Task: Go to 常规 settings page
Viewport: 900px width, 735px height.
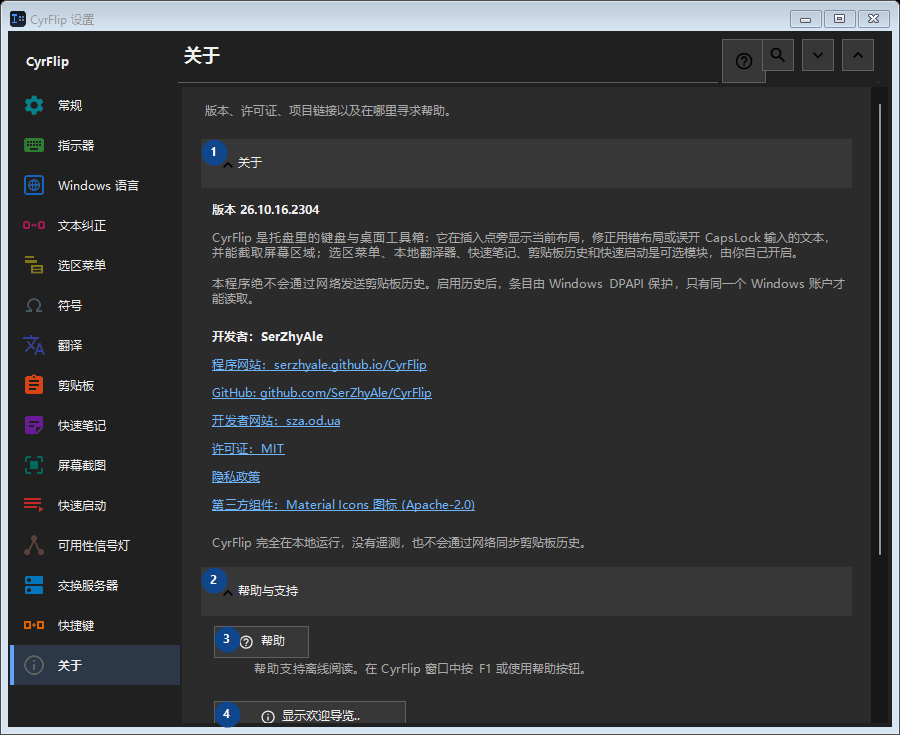Action: [95, 106]
